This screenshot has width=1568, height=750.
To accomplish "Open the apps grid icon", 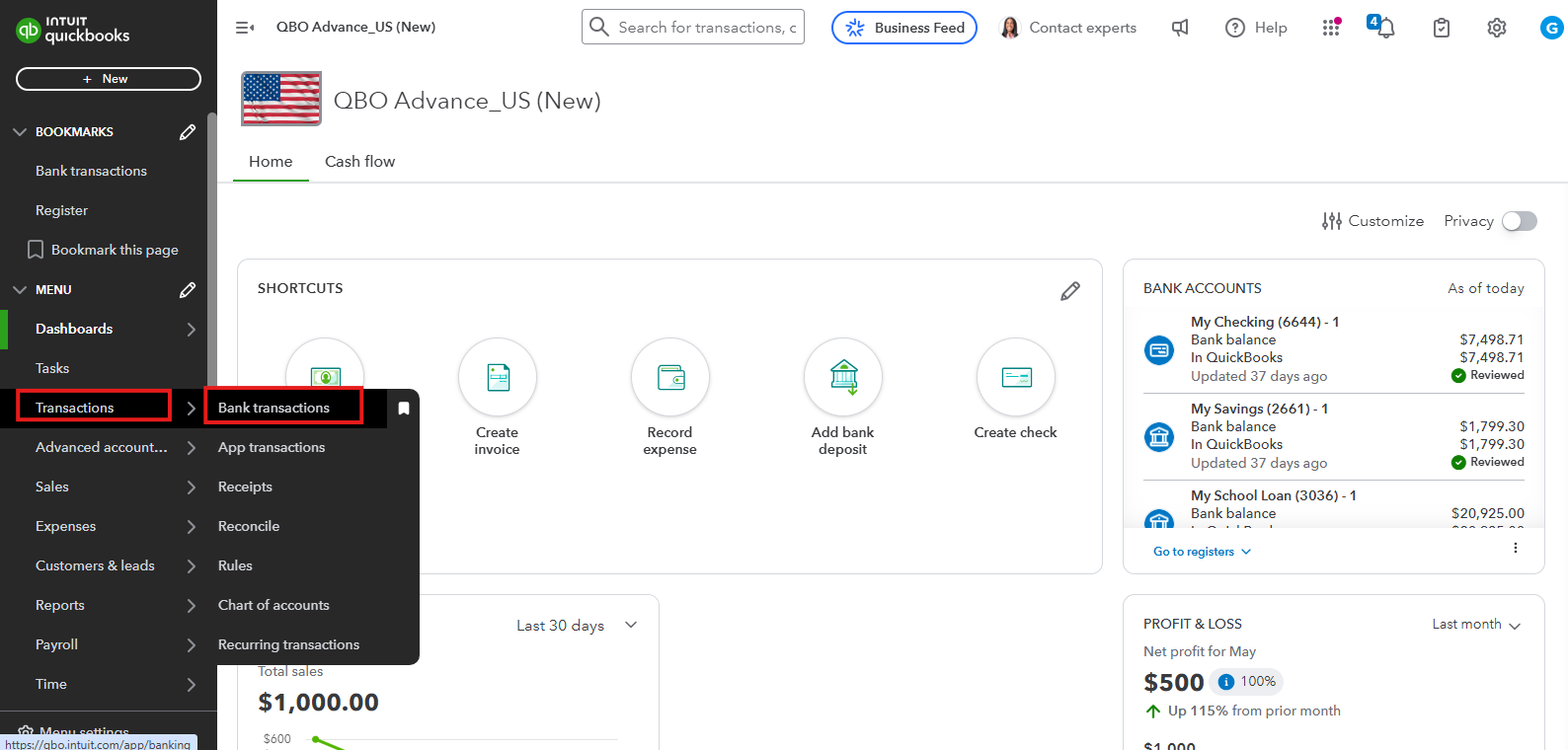I will 1331,28.
